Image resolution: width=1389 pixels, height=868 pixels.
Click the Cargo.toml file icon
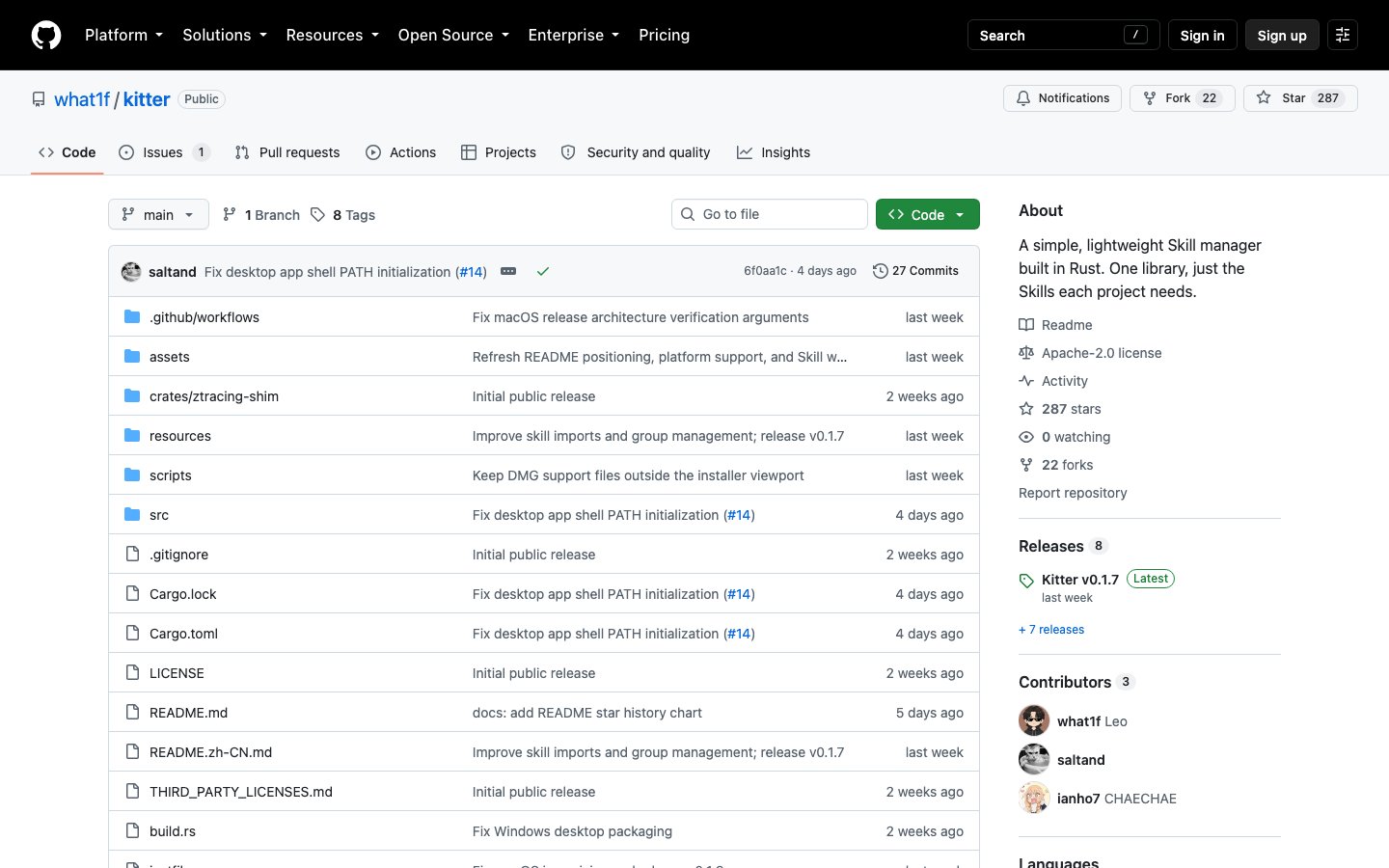132,634
